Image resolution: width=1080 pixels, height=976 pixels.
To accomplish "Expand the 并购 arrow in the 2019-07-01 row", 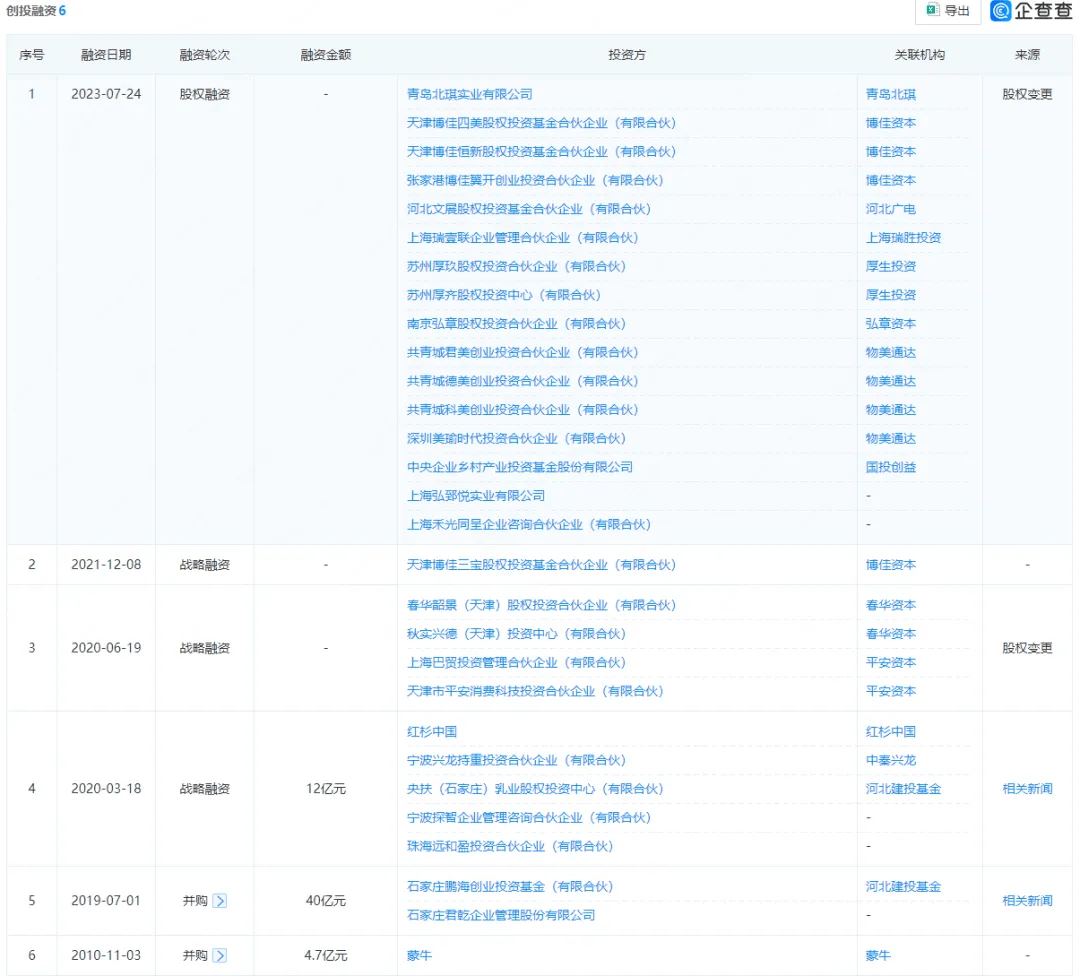I will [220, 901].
